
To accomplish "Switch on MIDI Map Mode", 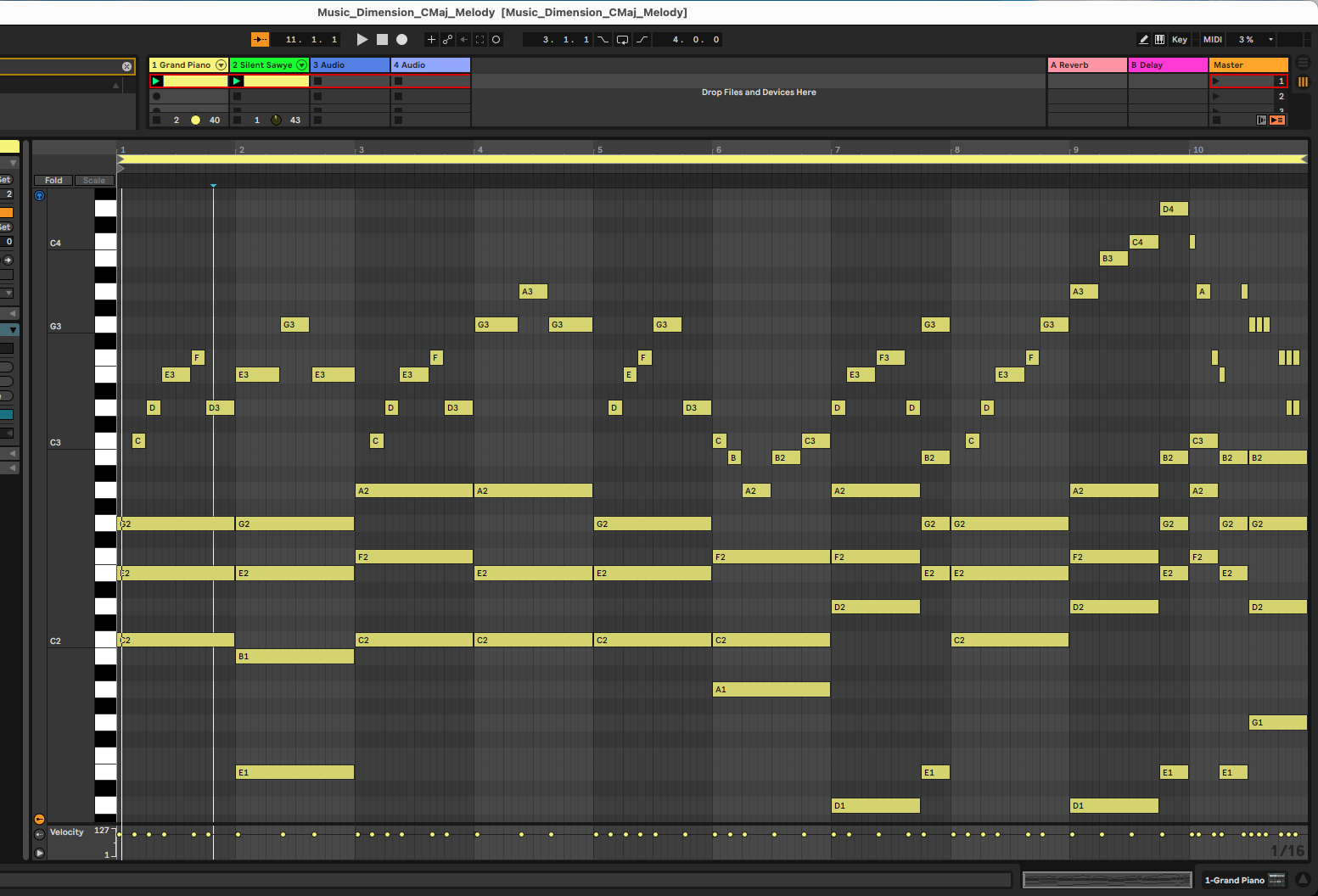I will [x=1213, y=39].
